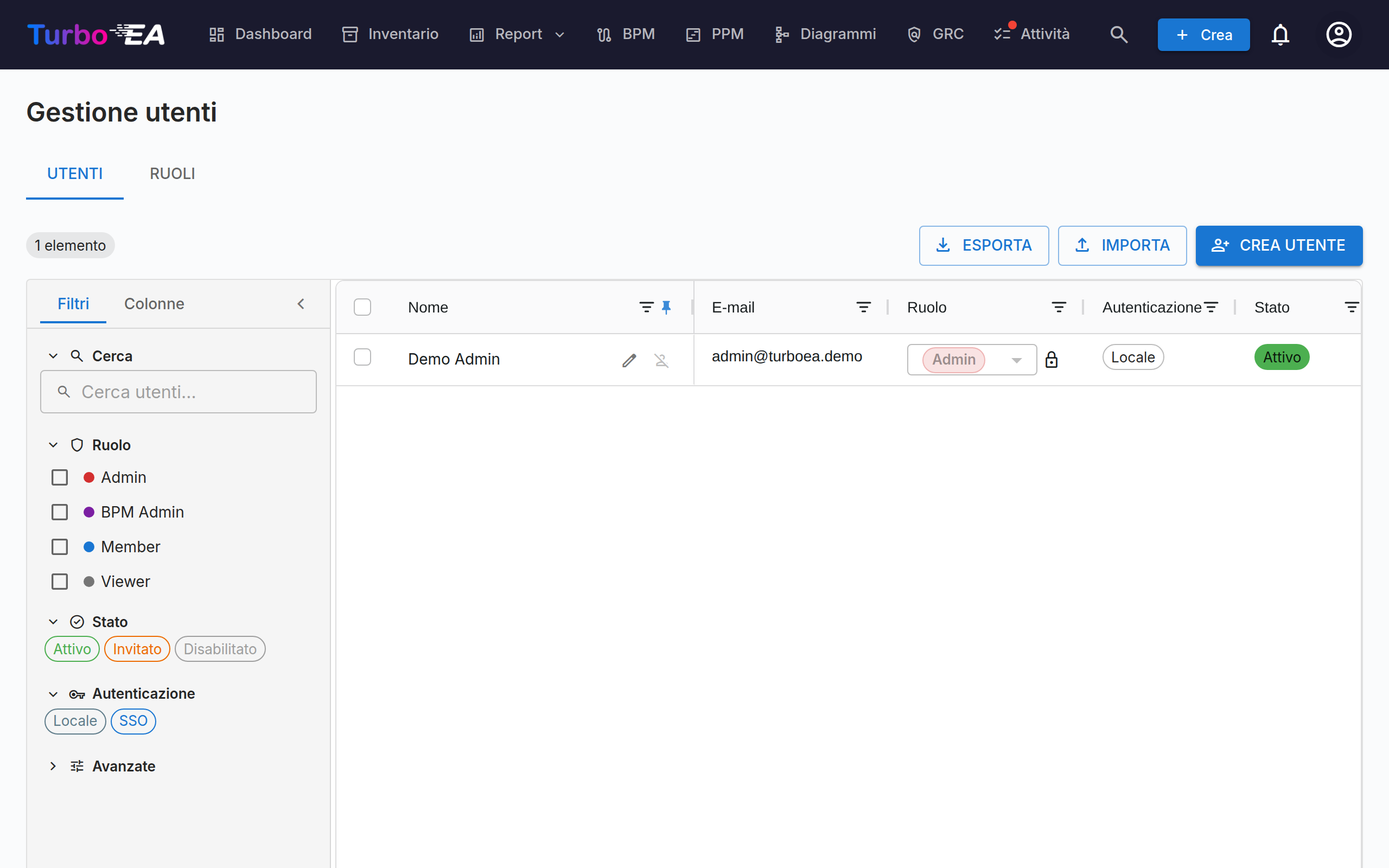Open the notifications bell
The height and width of the screenshot is (868, 1389).
[1280, 34]
